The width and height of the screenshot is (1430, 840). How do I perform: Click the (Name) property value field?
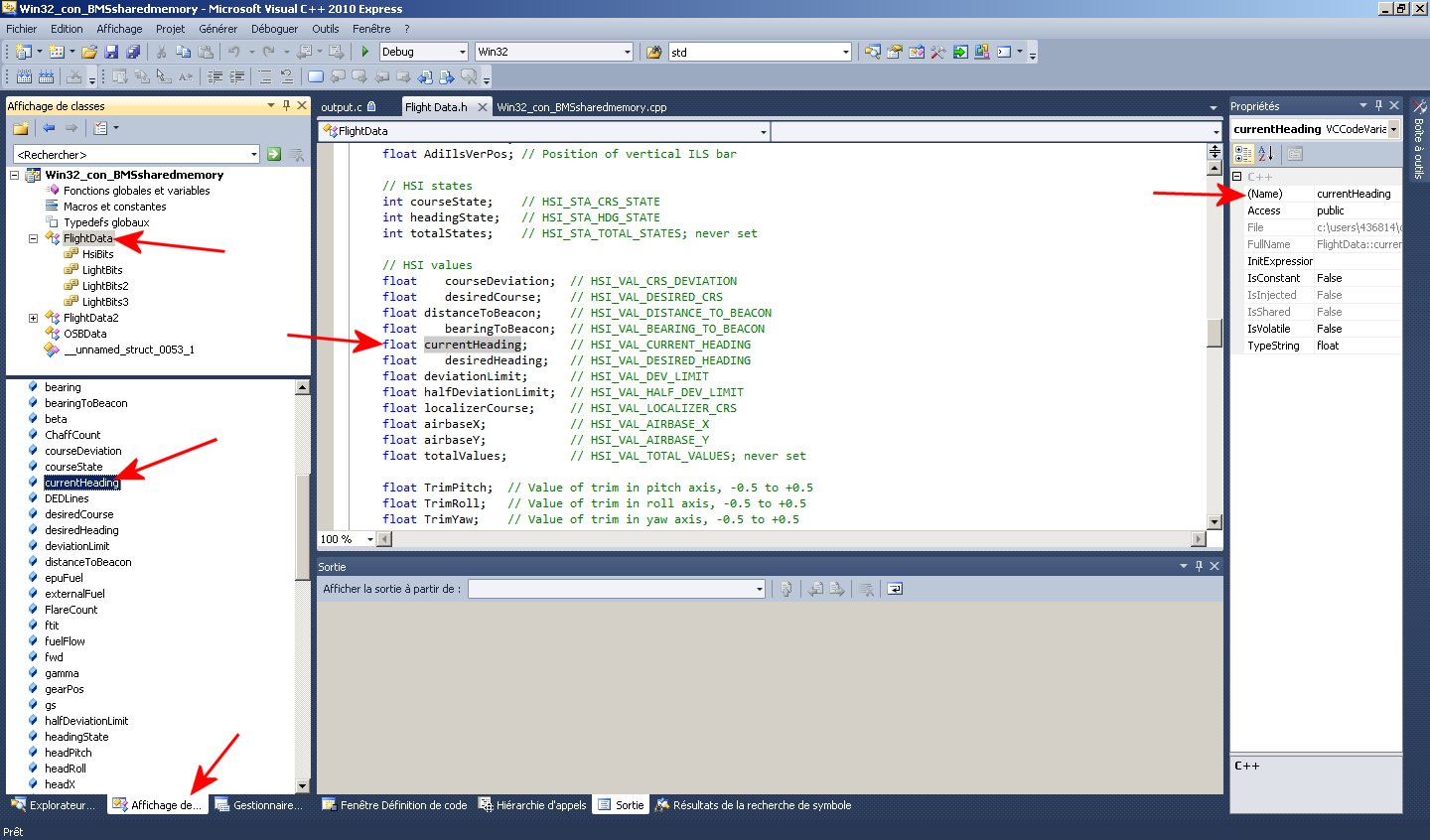coord(1358,194)
